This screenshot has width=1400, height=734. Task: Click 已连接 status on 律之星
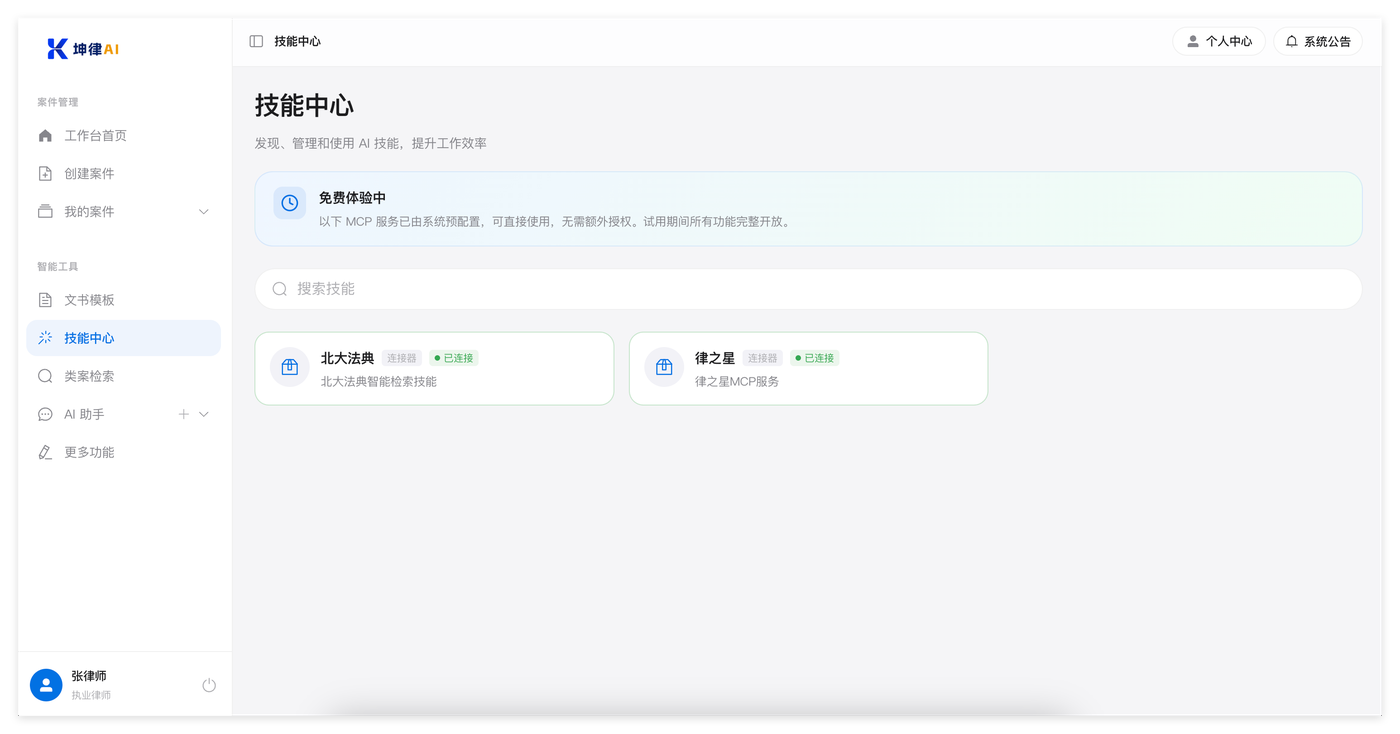815,358
